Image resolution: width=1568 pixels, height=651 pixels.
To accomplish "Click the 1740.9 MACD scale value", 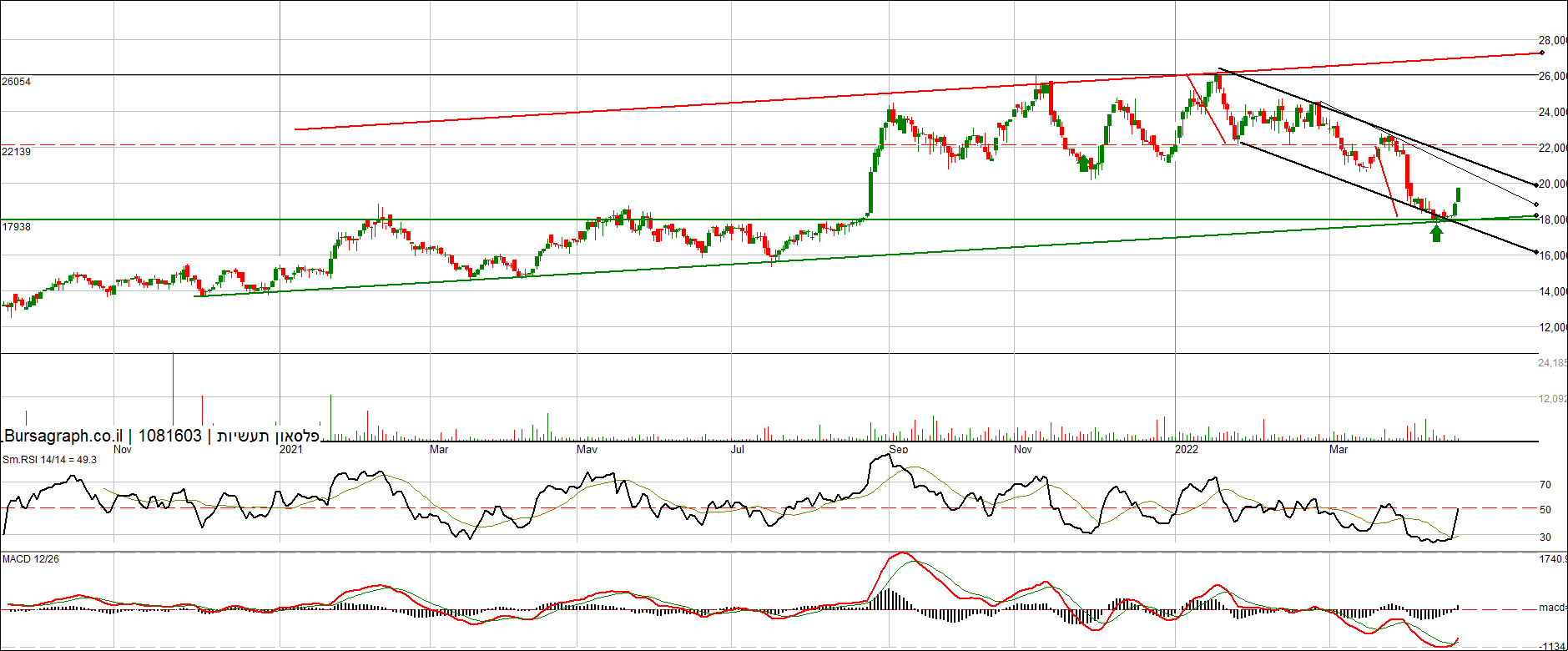I will [x=1553, y=559].
